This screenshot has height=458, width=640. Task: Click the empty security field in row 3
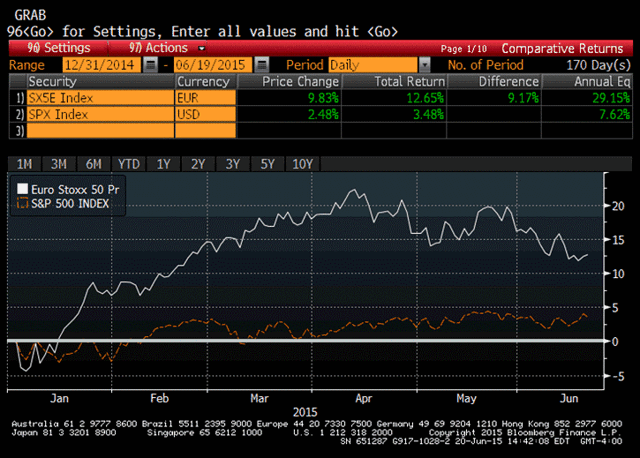pyautogui.click(x=100, y=131)
